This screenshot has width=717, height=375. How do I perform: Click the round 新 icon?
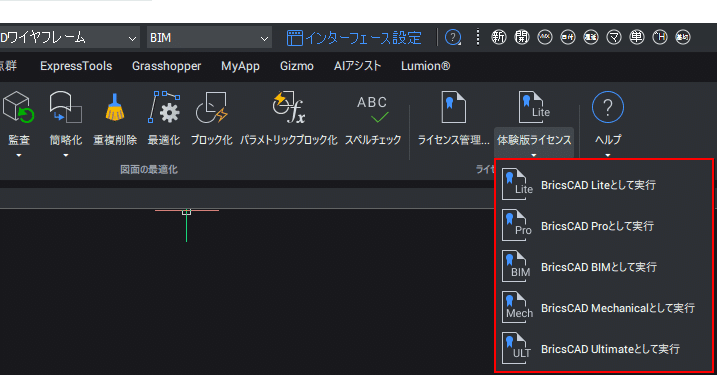click(498, 37)
